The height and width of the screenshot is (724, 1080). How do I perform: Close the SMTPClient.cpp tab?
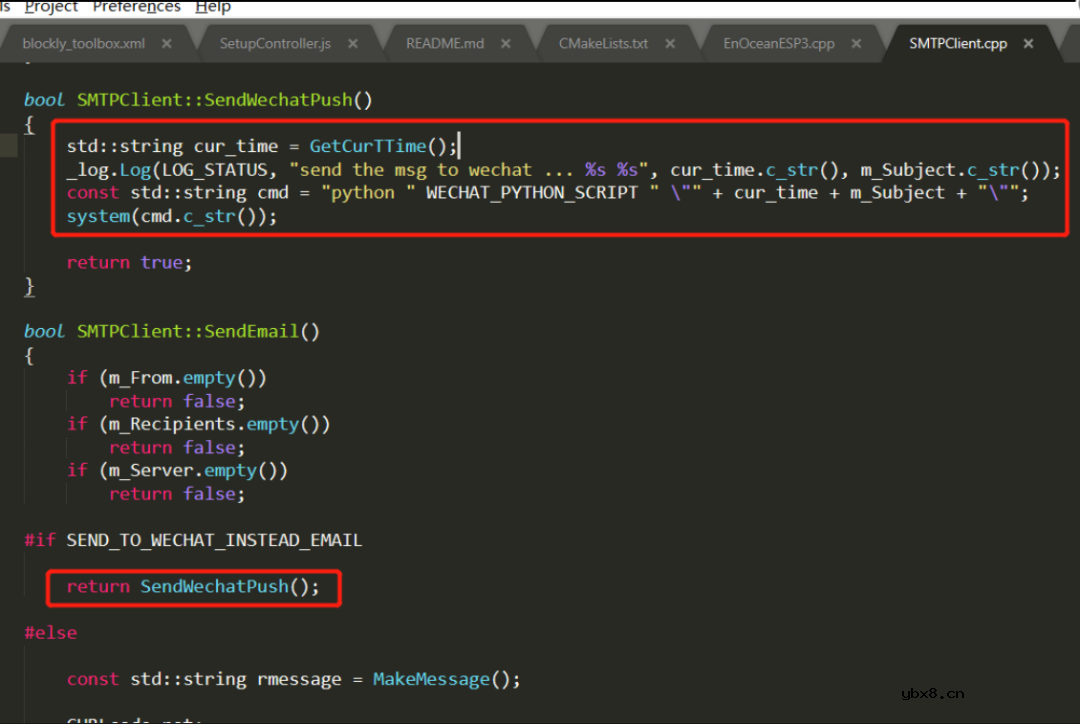coord(1029,44)
